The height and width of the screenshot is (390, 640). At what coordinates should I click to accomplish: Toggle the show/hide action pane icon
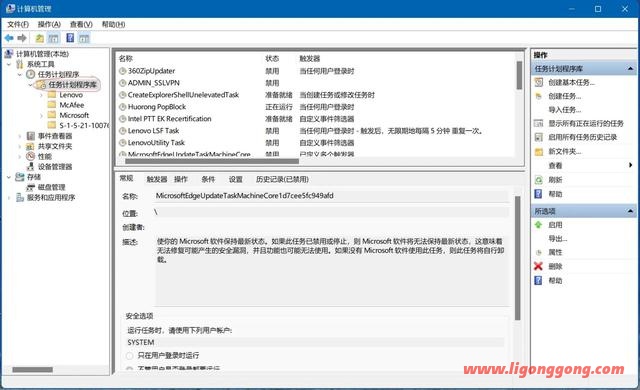click(84, 38)
